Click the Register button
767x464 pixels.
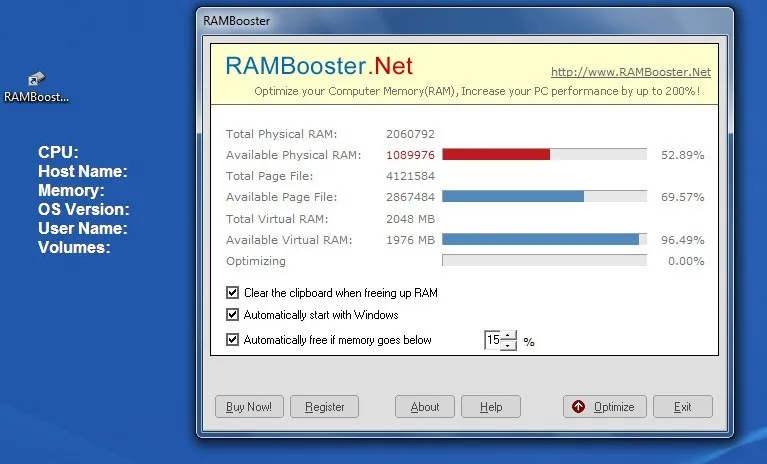324,407
